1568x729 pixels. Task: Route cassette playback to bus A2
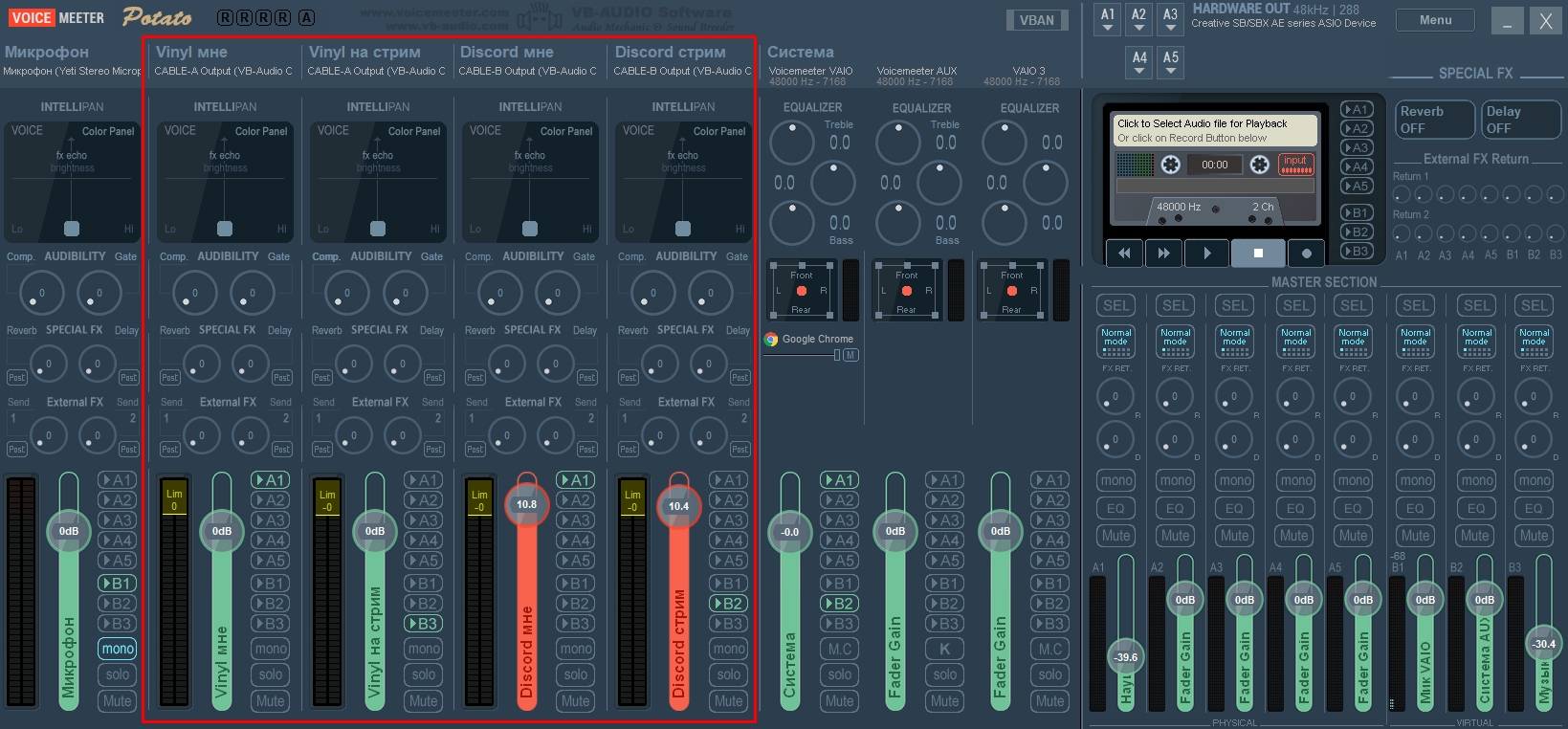coord(1356,128)
